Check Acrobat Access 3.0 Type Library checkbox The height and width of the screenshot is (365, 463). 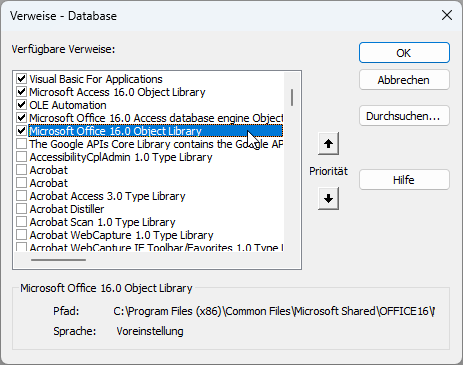pyautogui.click(x=22, y=196)
